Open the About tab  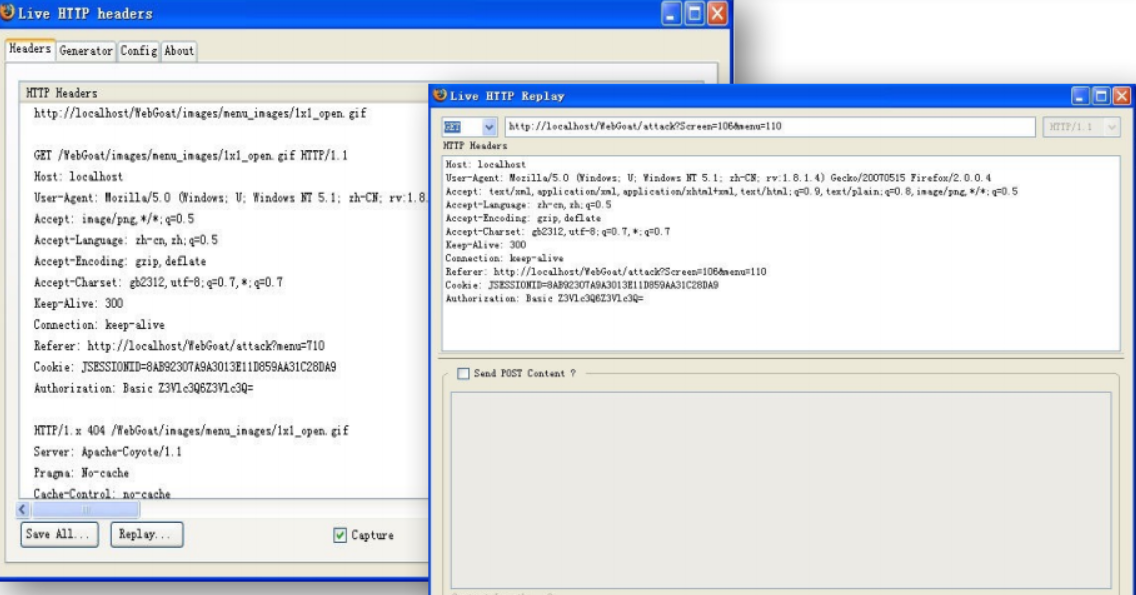(x=178, y=51)
